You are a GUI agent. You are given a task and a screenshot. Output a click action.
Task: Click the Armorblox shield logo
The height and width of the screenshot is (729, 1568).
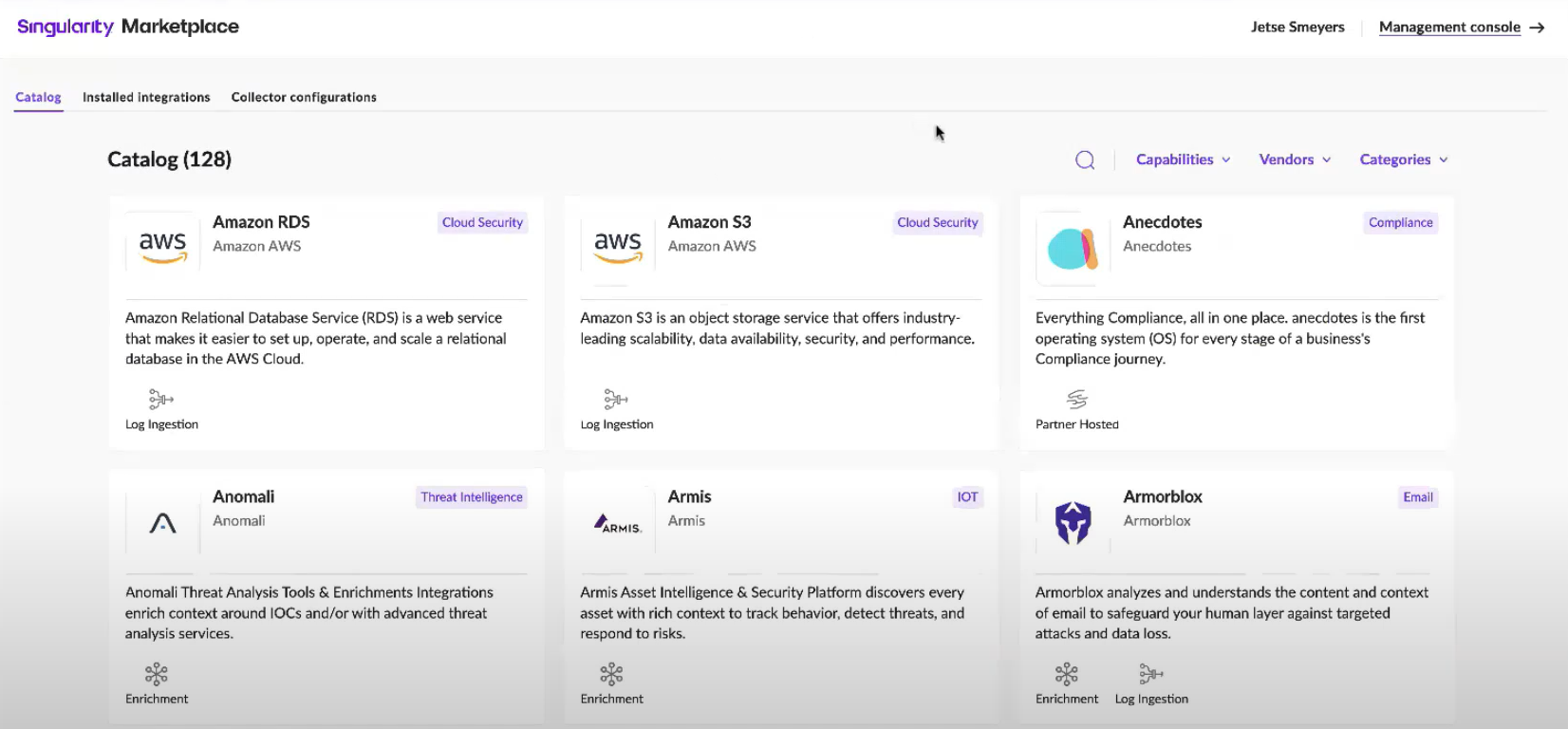click(1073, 522)
